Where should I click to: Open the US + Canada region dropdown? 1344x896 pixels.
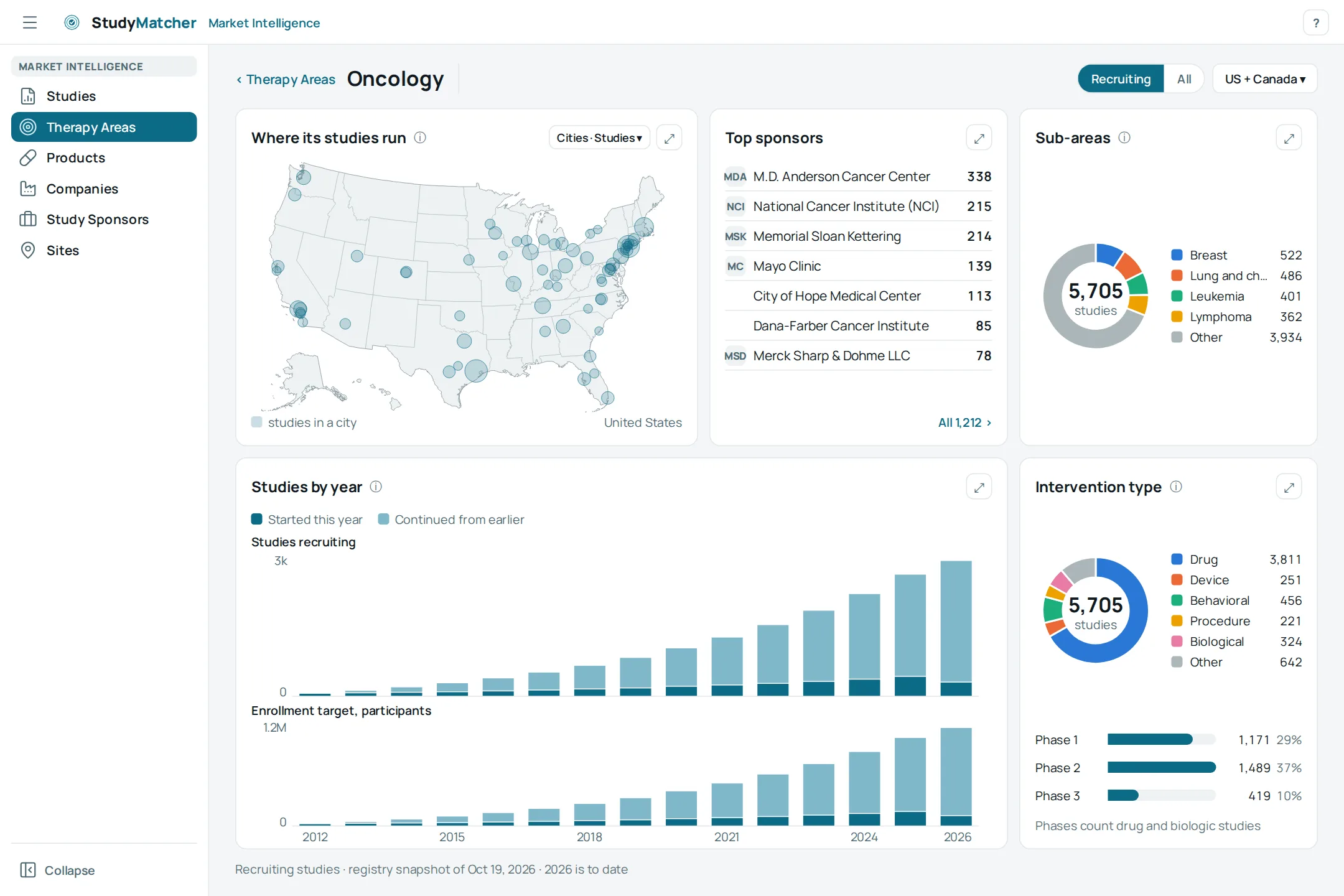1265,79
